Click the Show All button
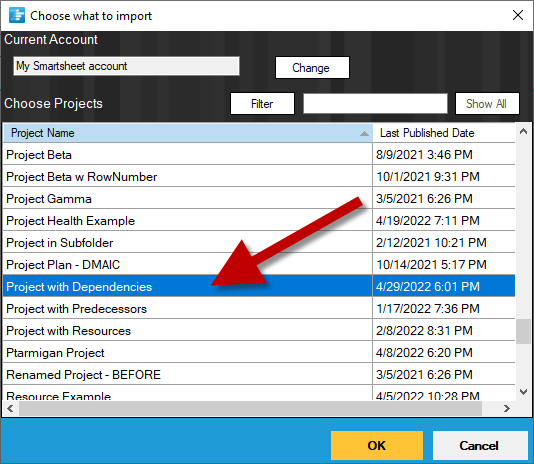The image size is (534, 464). point(487,104)
